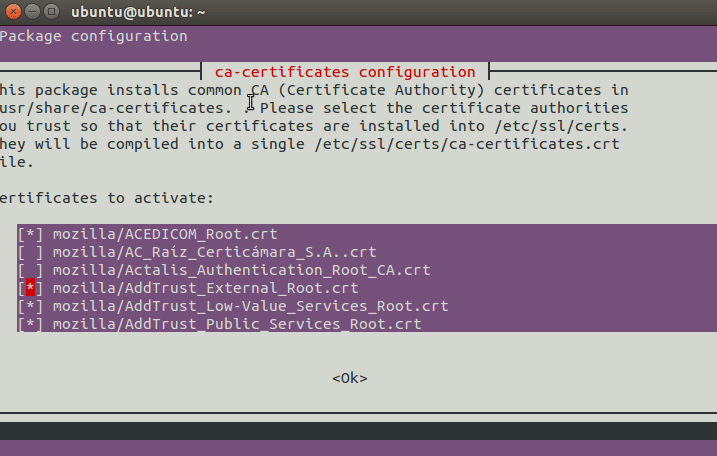Toggle the red highlighted AddTrust_External_Root asterisk
Image resolution: width=717 pixels, height=456 pixels.
[x=30, y=288]
